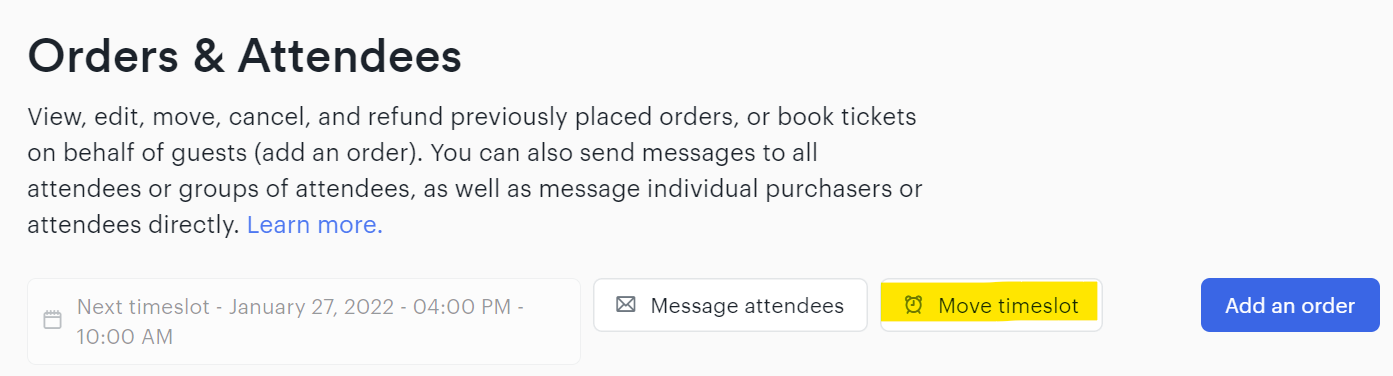Choose the highlighted Move timeslot button
Image resolution: width=1393 pixels, height=376 pixels.
pos(991,305)
